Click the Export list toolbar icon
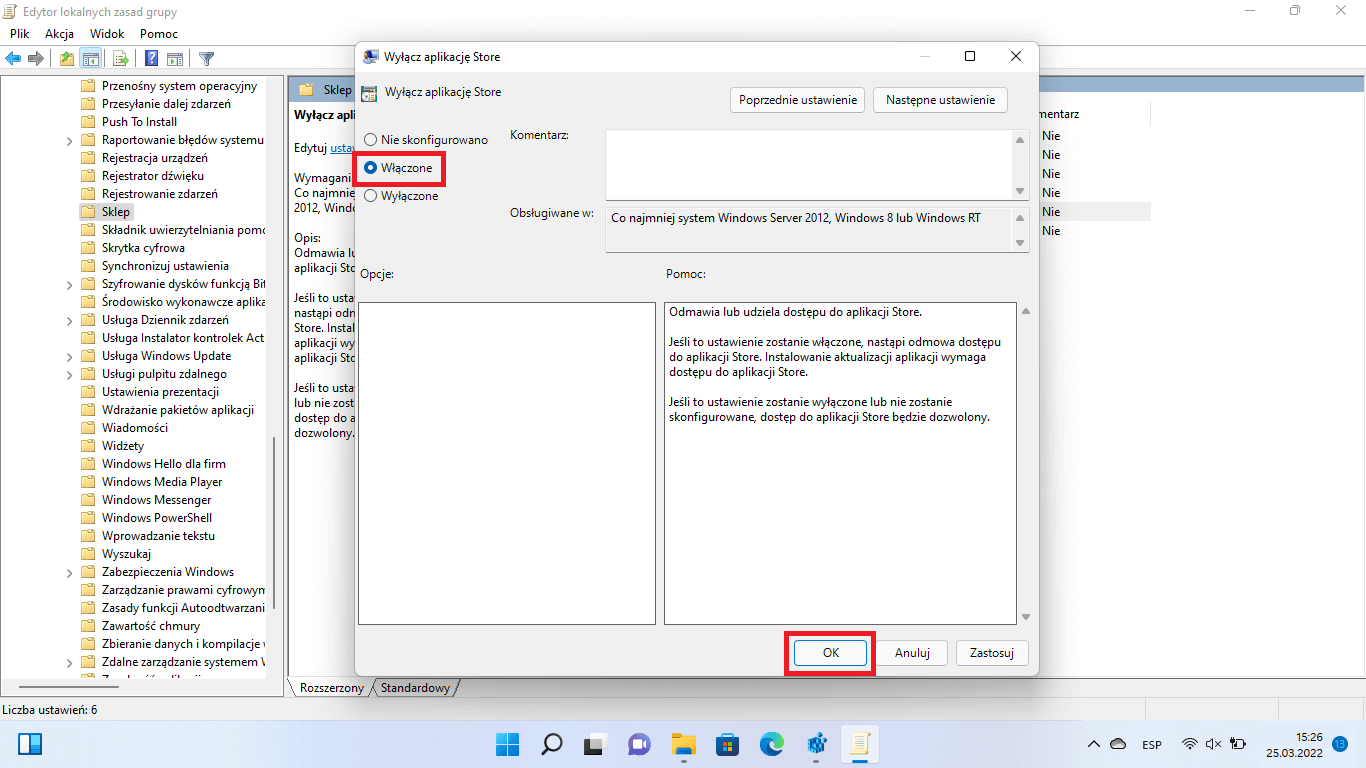Screen dimensions: 1366x768 click(121, 58)
